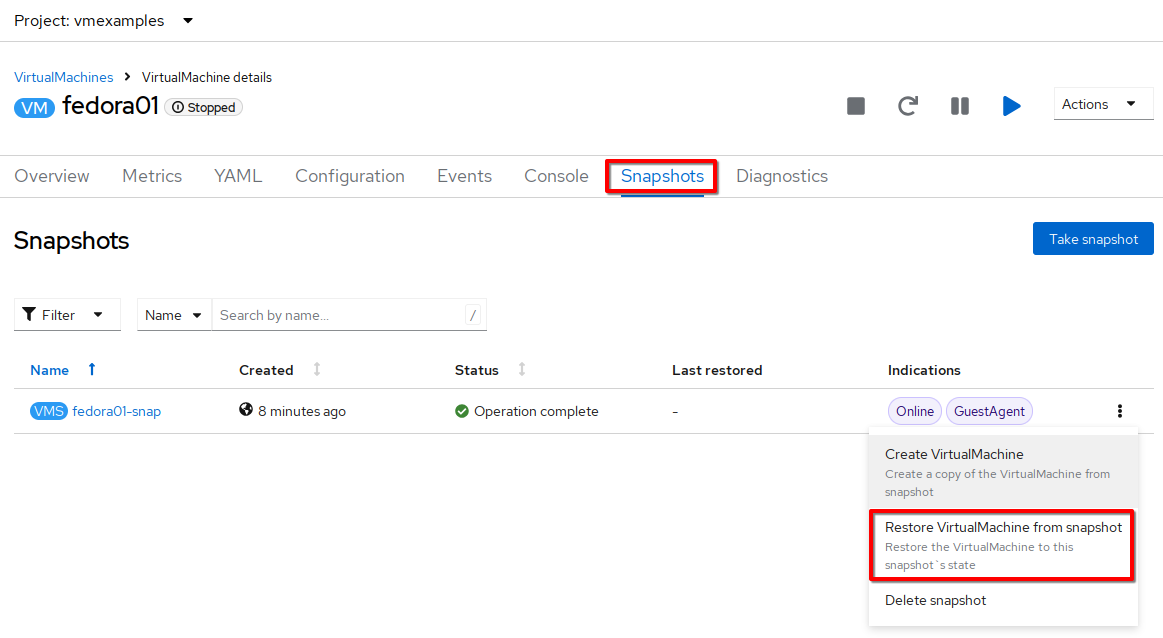Open the fedora01-snap snapshot link
The height and width of the screenshot is (638, 1163).
[116, 411]
